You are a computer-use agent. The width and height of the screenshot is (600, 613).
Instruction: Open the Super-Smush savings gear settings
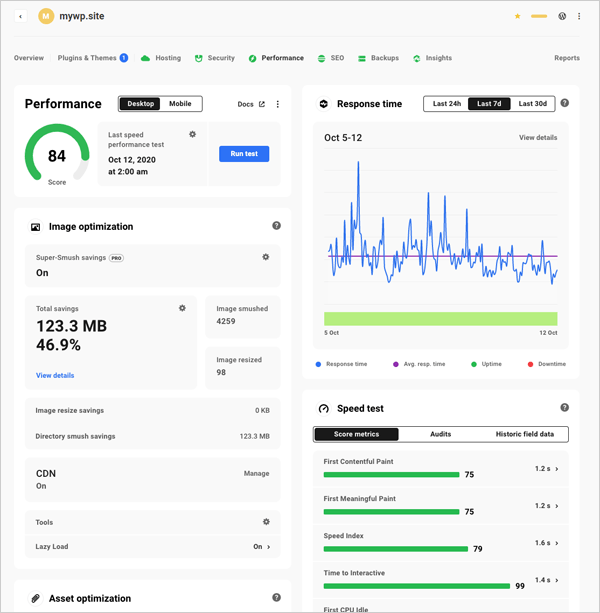[266, 257]
